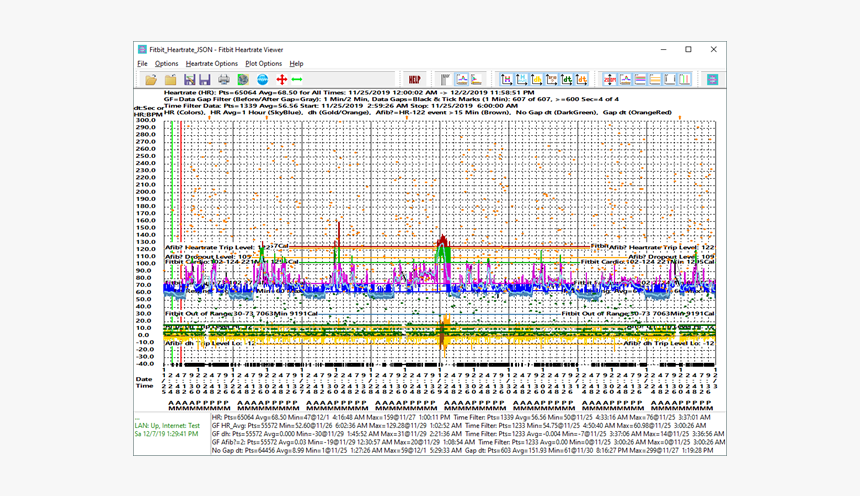
Task: Click the green vertical cursor line in plot
Action: click(172, 242)
